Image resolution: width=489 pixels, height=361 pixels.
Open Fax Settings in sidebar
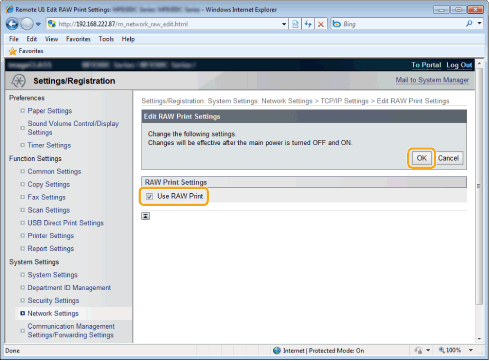point(46,197)
